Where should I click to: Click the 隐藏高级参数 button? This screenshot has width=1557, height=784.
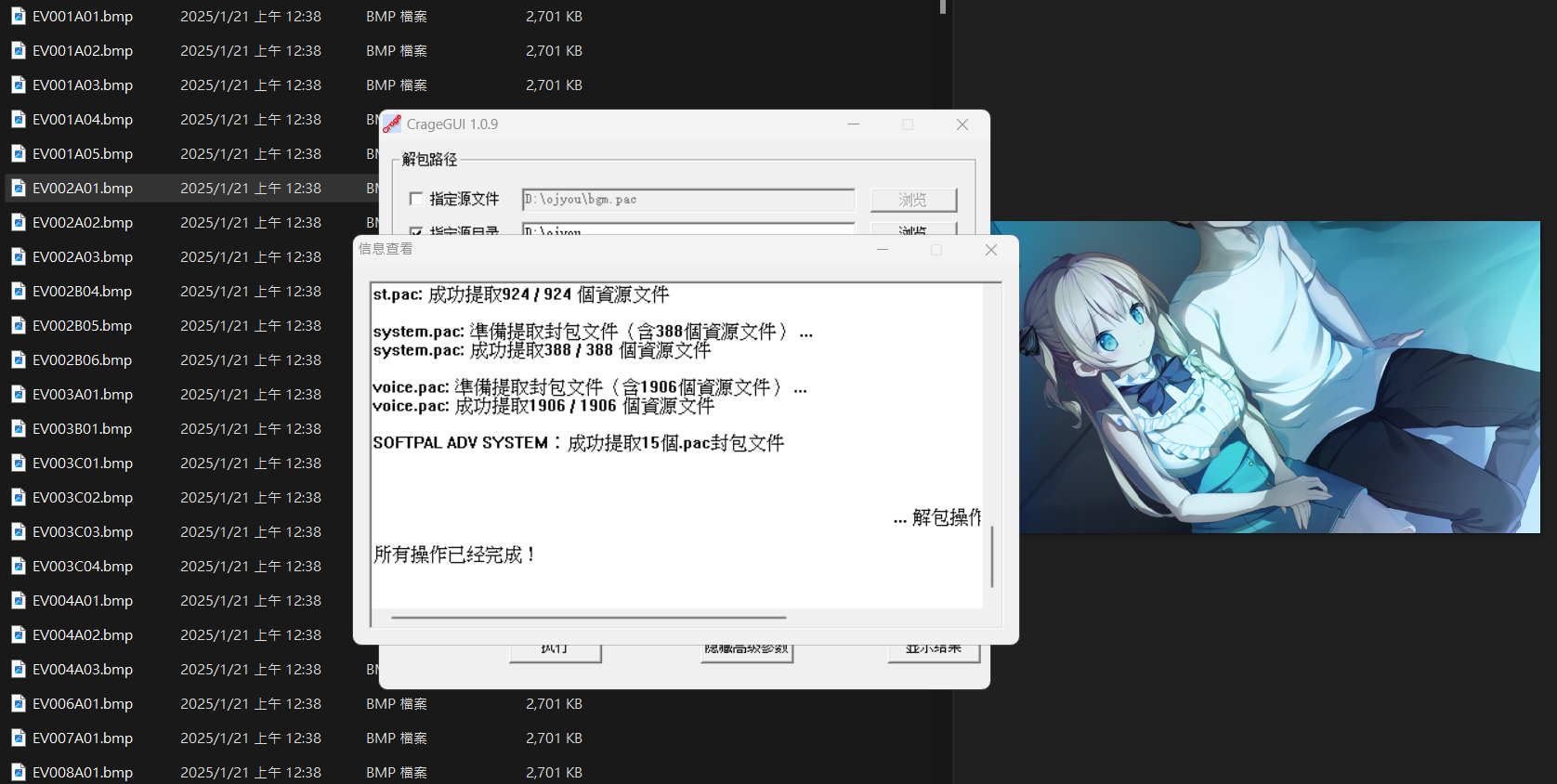[x=747, y=651]
